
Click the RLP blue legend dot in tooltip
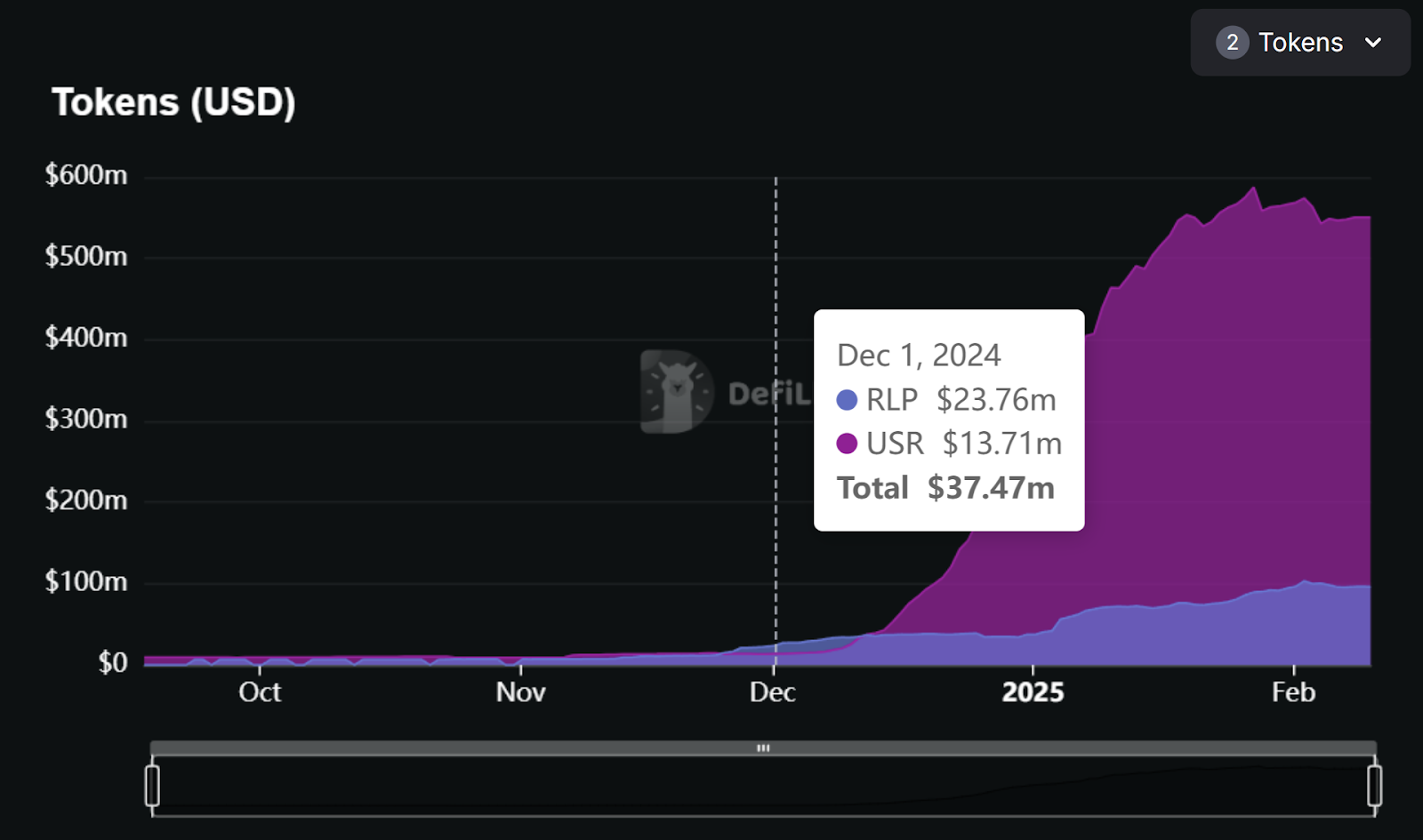847,400
